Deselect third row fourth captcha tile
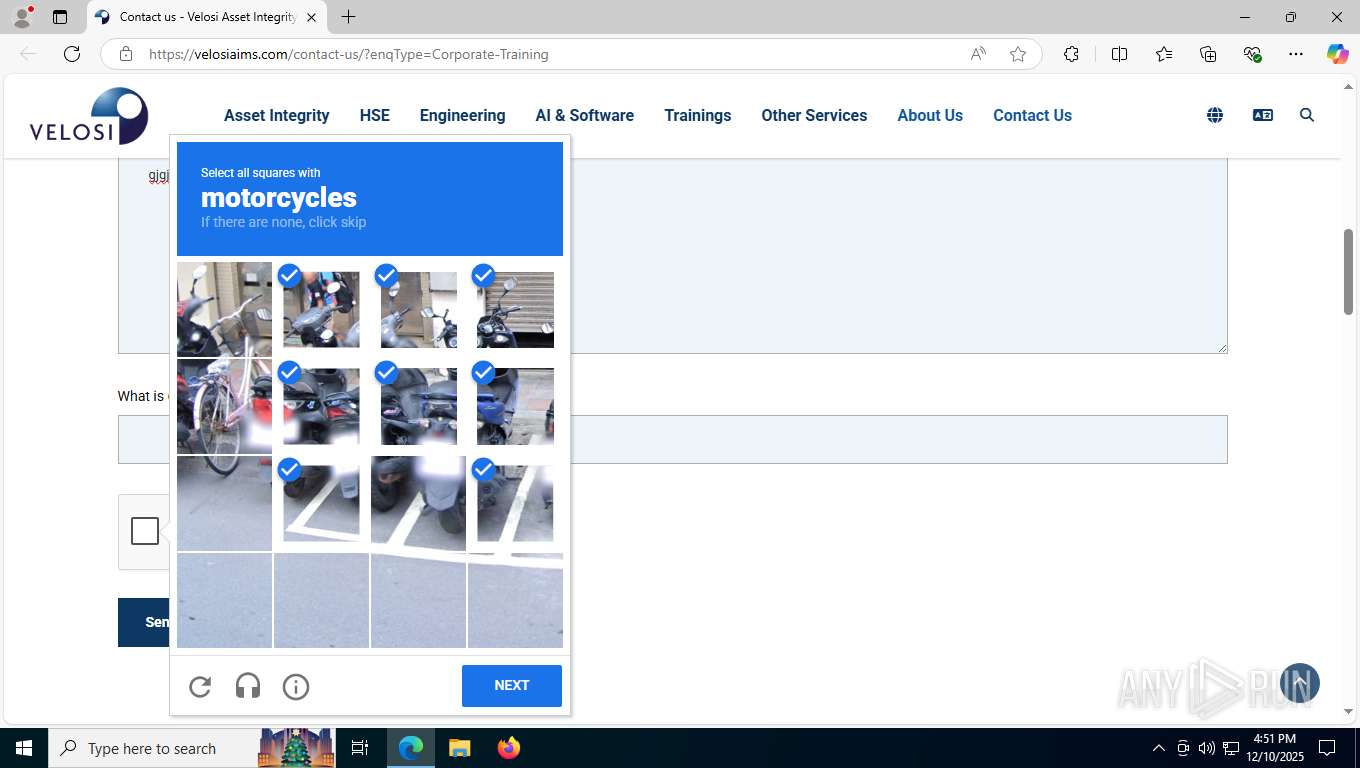 pyautogui.click(x=515, y=504)
